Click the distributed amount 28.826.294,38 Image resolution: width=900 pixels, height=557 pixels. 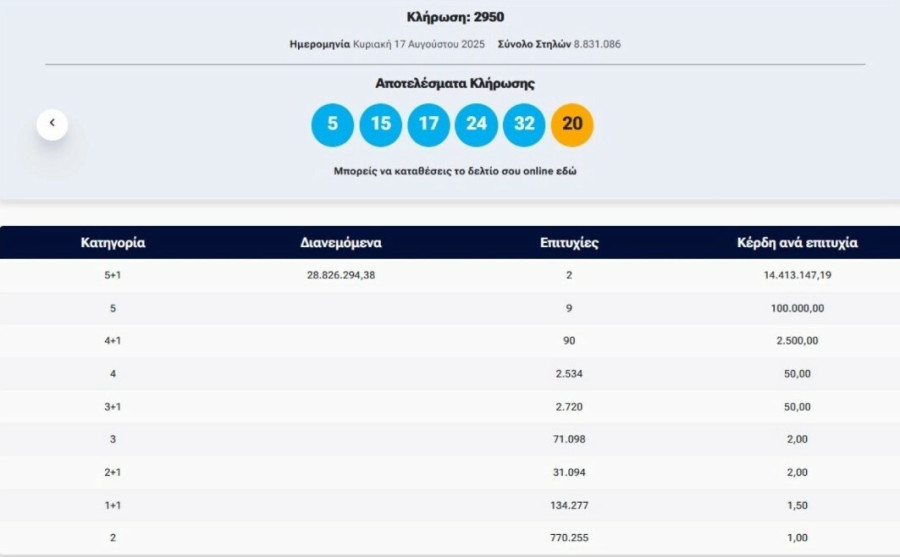click(341, 275)
